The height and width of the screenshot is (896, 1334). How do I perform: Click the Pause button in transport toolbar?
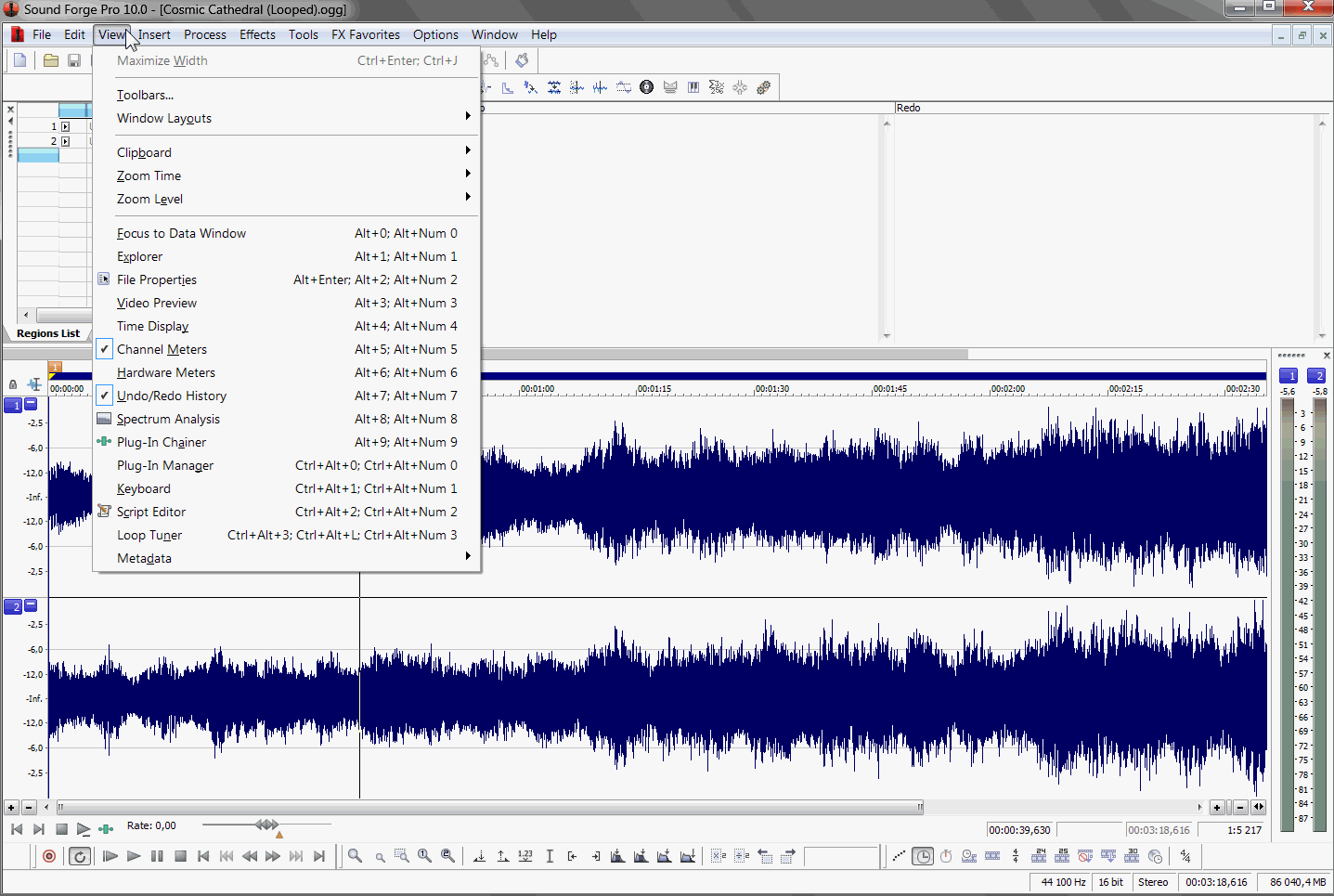[x=157, y=856]
